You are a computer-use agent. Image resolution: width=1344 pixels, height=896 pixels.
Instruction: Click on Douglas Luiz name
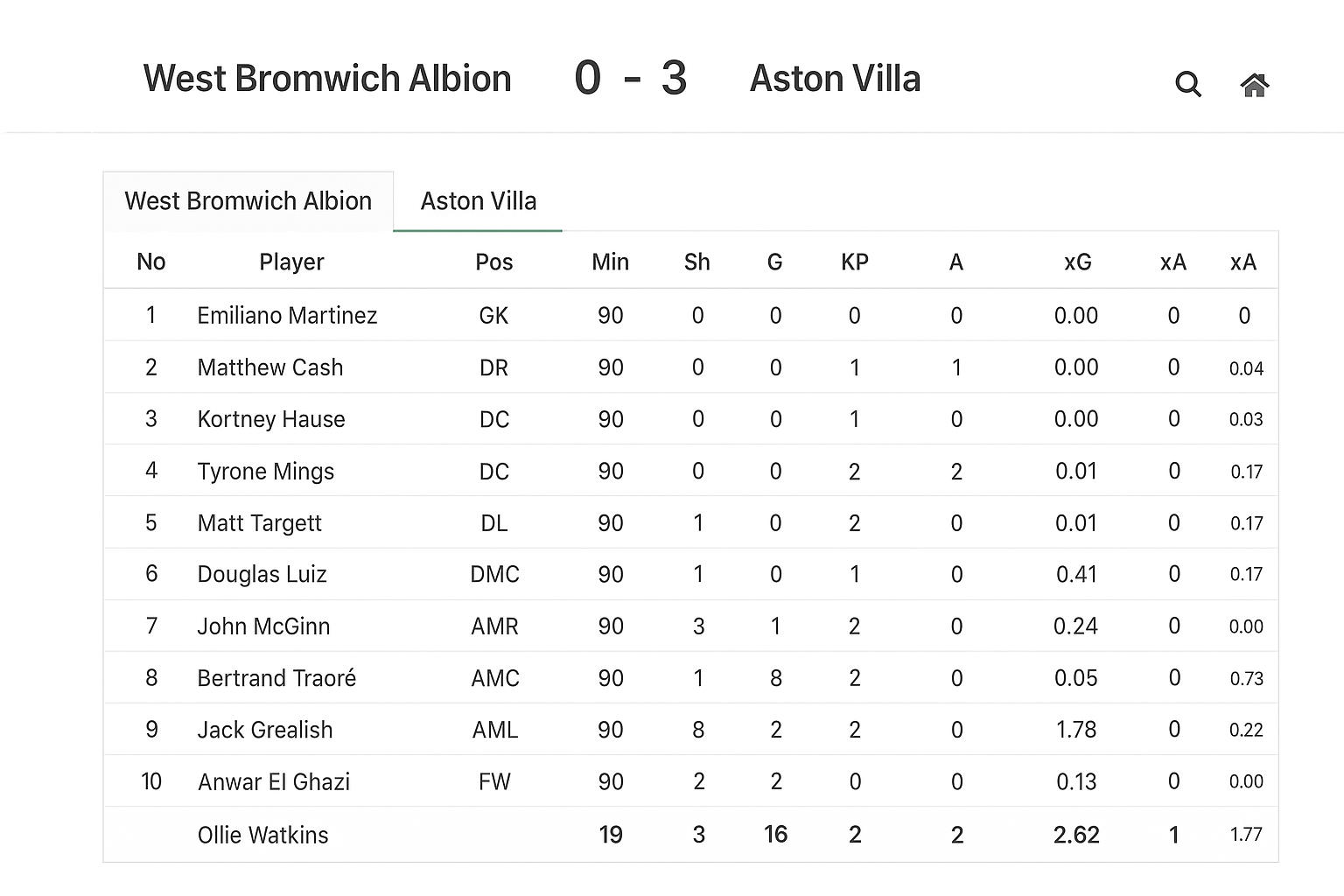[x=262, y=574]
